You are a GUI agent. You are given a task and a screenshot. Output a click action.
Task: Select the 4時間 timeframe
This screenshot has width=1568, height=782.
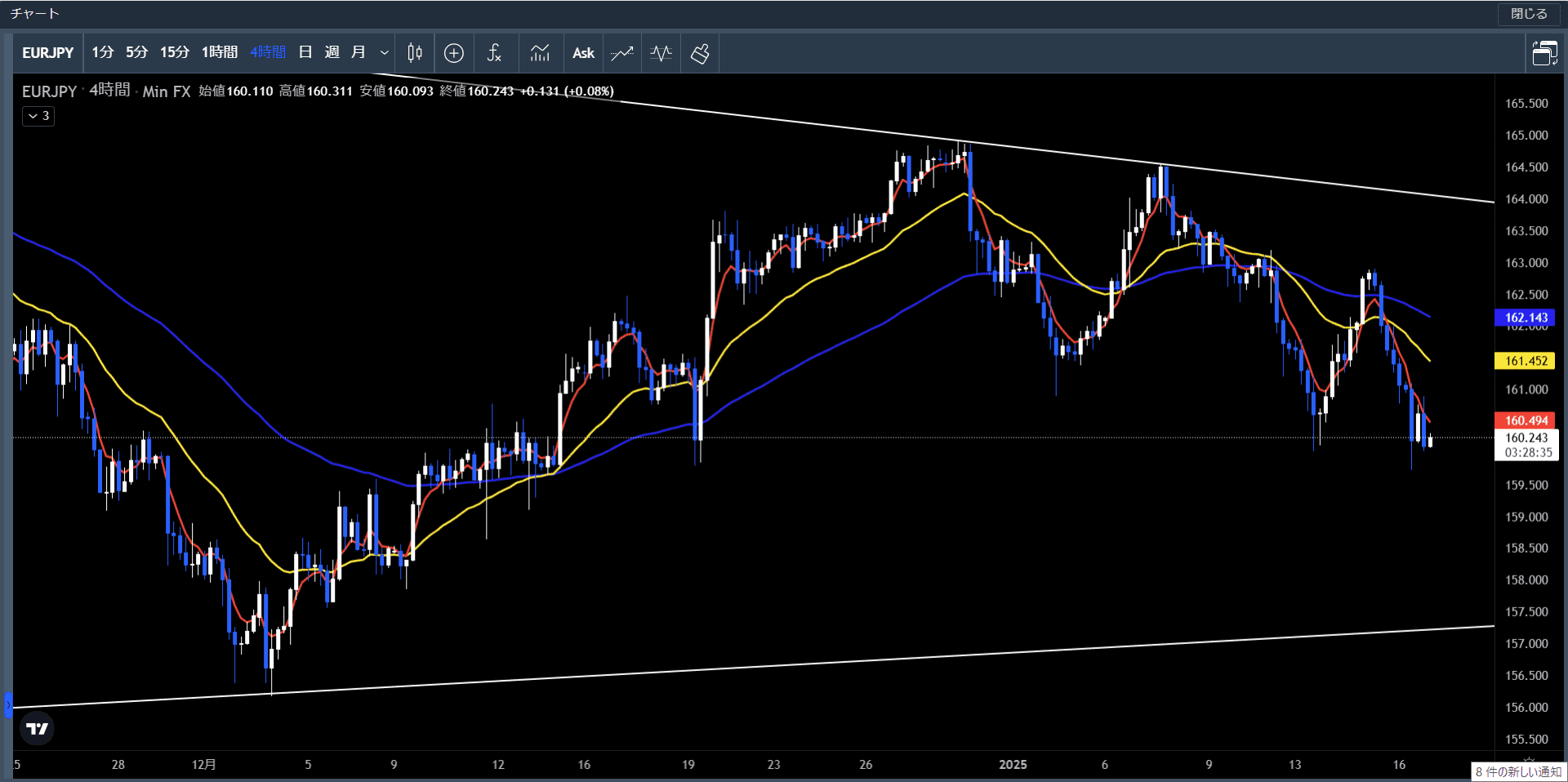pyautogui.click(x=268, y=53)
